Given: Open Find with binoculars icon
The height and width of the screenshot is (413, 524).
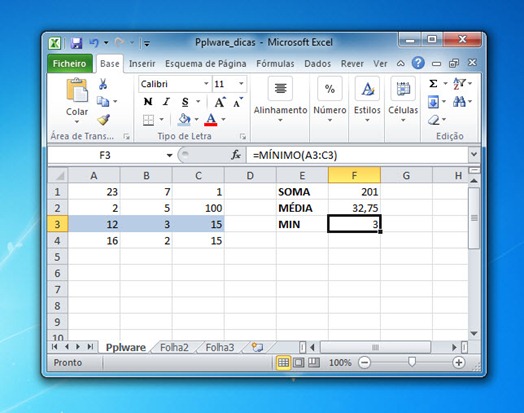Looking at the screenshot, I should coord(459,101).
